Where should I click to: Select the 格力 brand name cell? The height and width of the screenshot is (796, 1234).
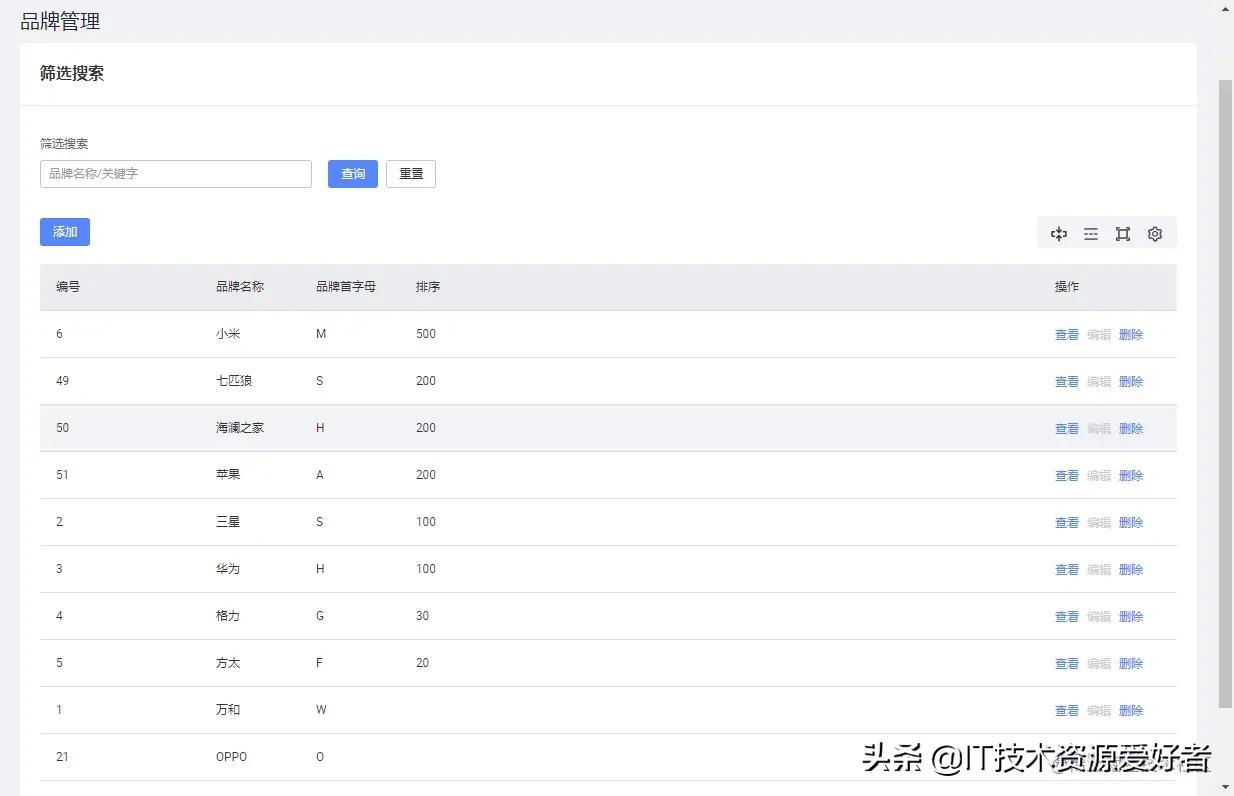[228, 616]
